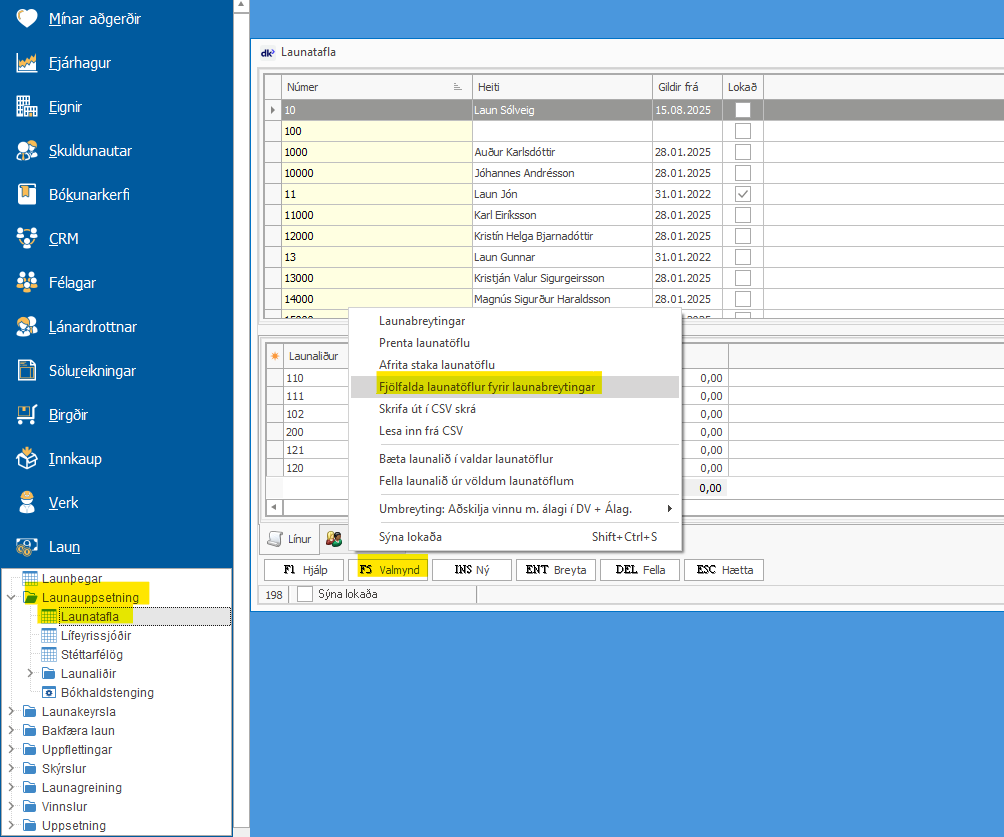Open the Línur tab
1004x837 pixels.
pos(290,539)
